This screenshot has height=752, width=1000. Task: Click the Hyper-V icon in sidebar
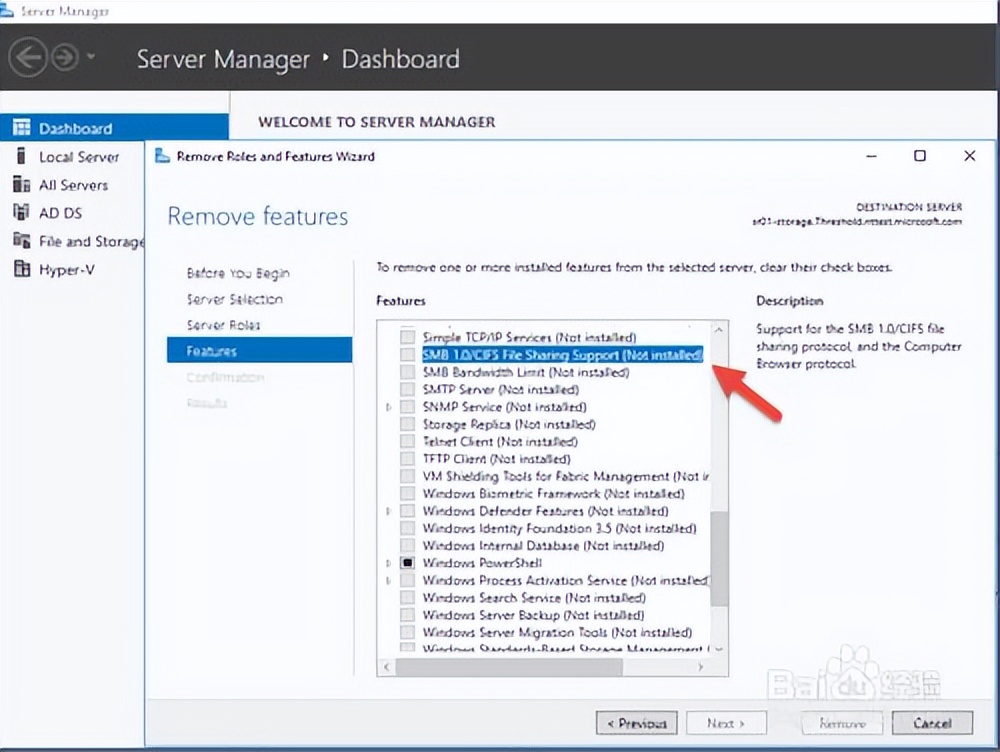point(22,269)
